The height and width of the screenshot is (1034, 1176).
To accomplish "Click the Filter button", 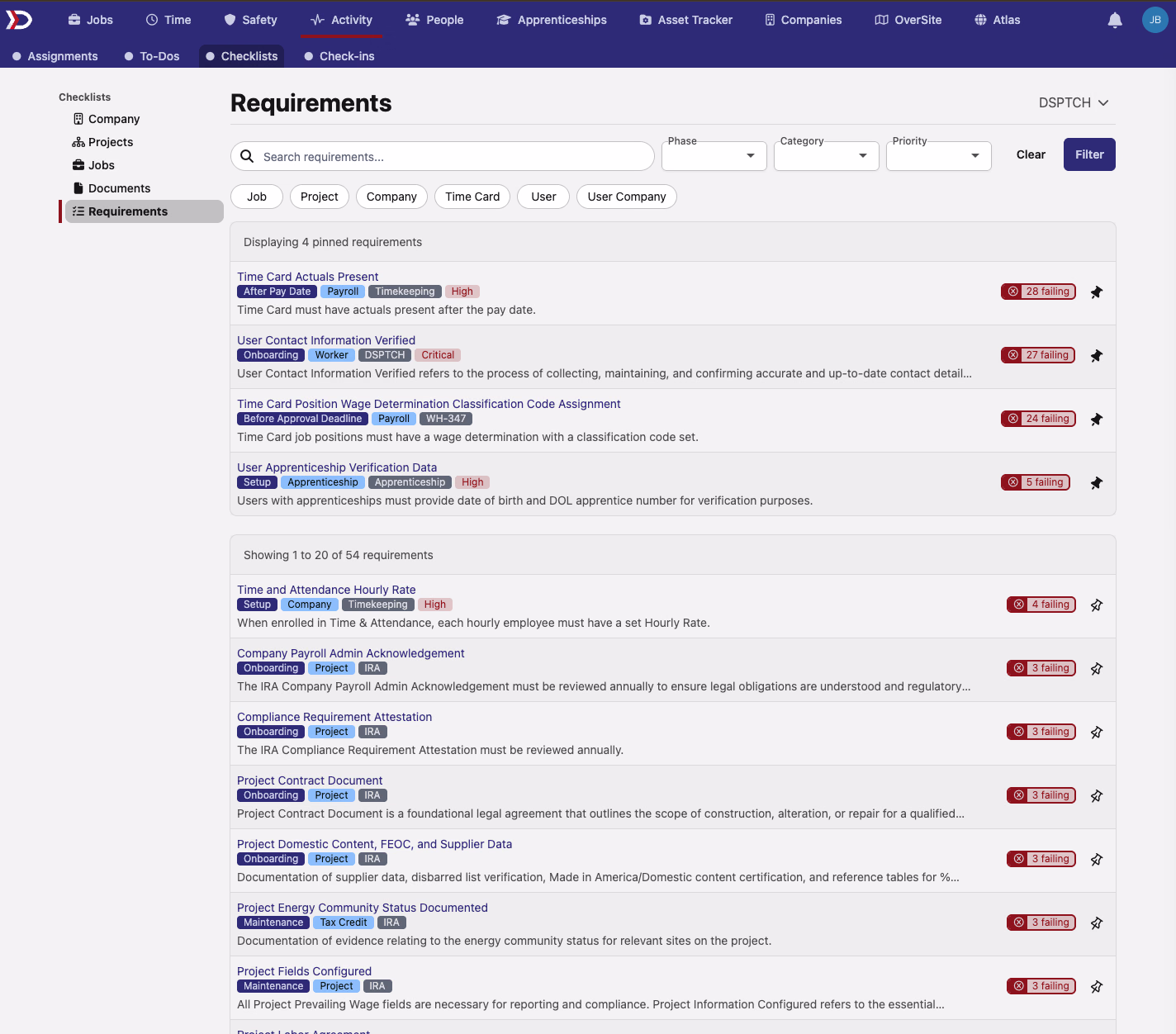I will point(1089,154).
